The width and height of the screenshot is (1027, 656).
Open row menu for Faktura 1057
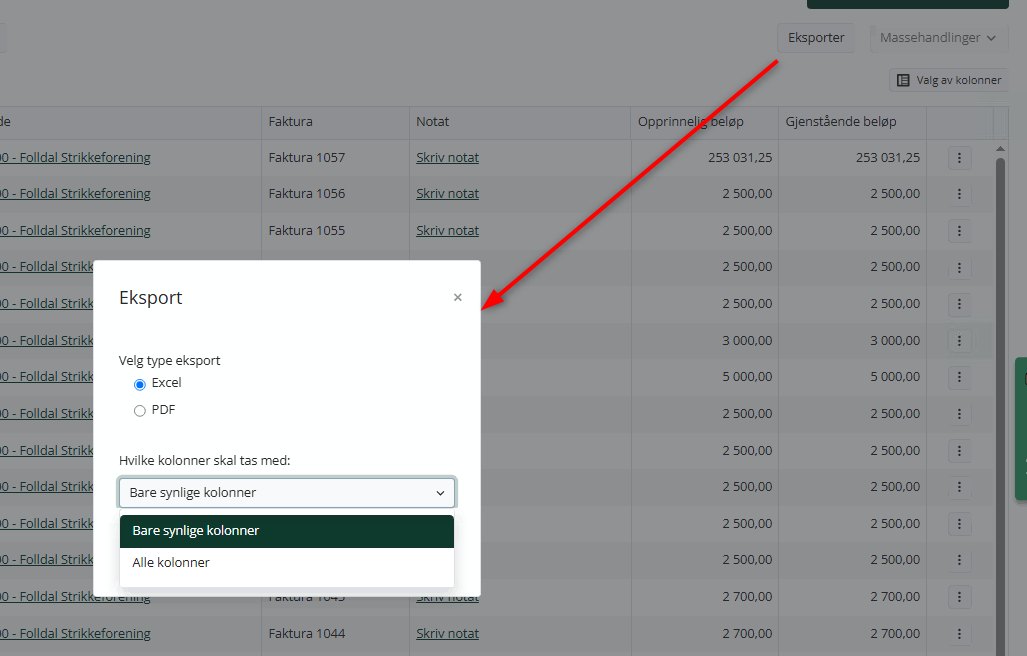pyautogui.click(x=960, y=158)
